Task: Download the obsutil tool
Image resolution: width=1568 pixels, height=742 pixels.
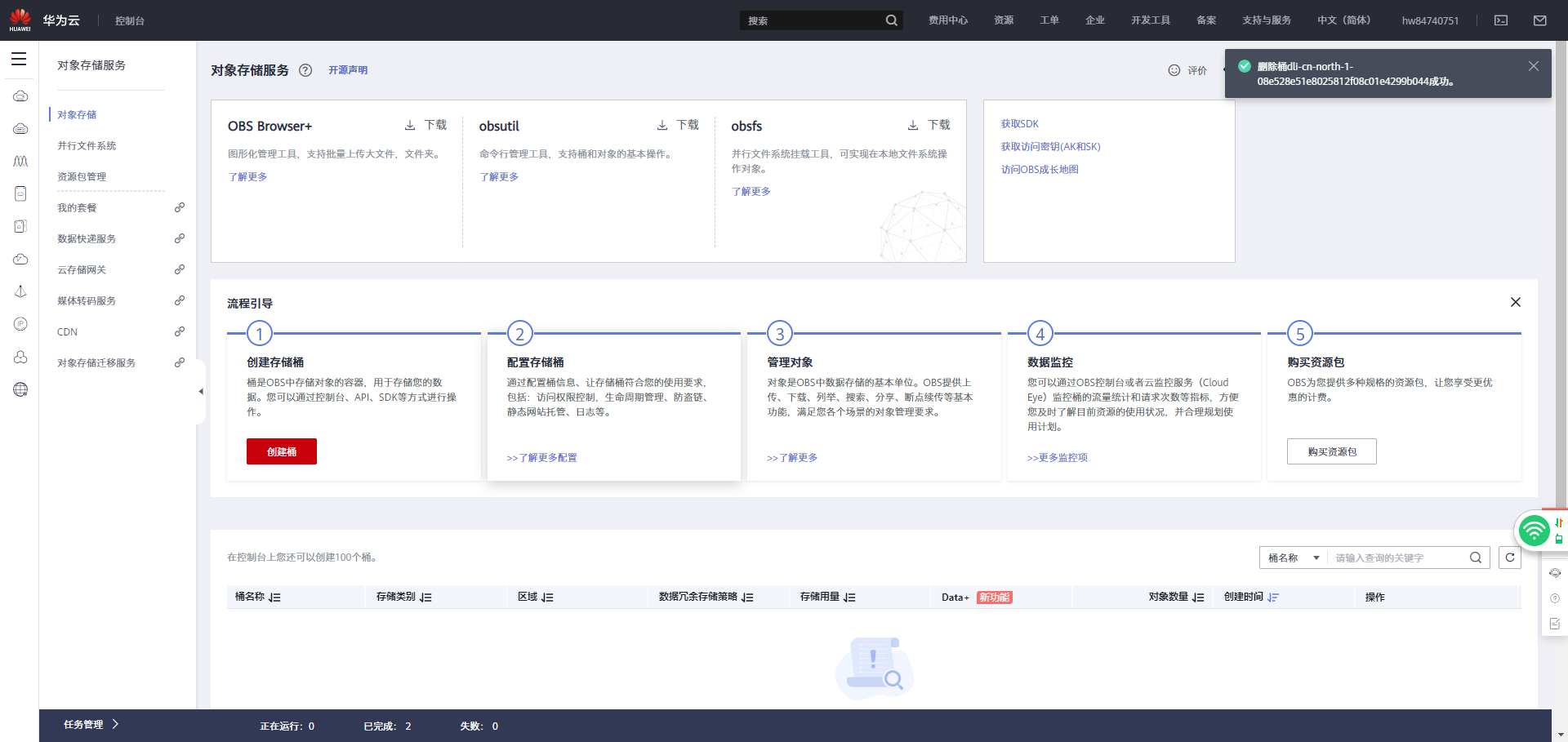Action: coord(678,125)
